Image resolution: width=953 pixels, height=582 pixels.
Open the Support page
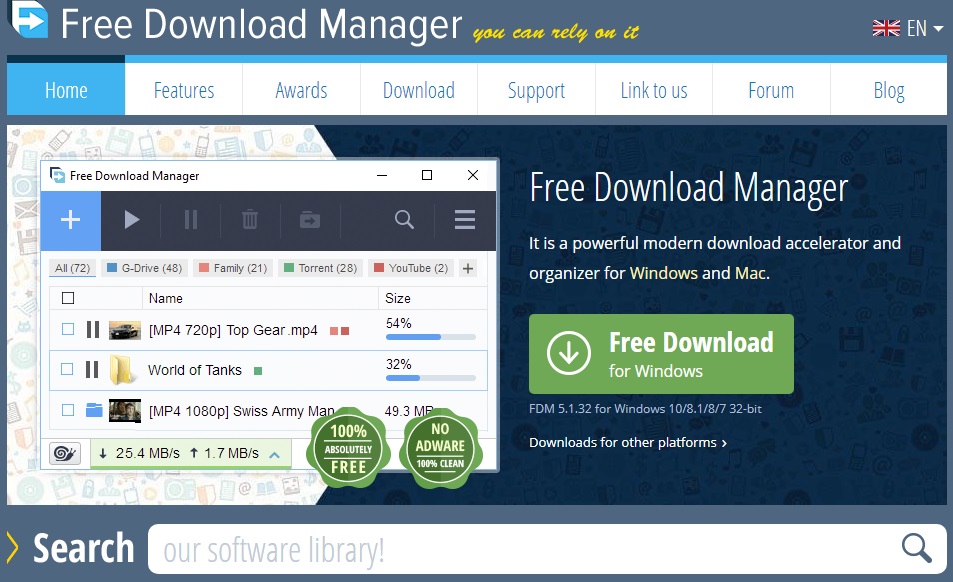pos(536,90)
